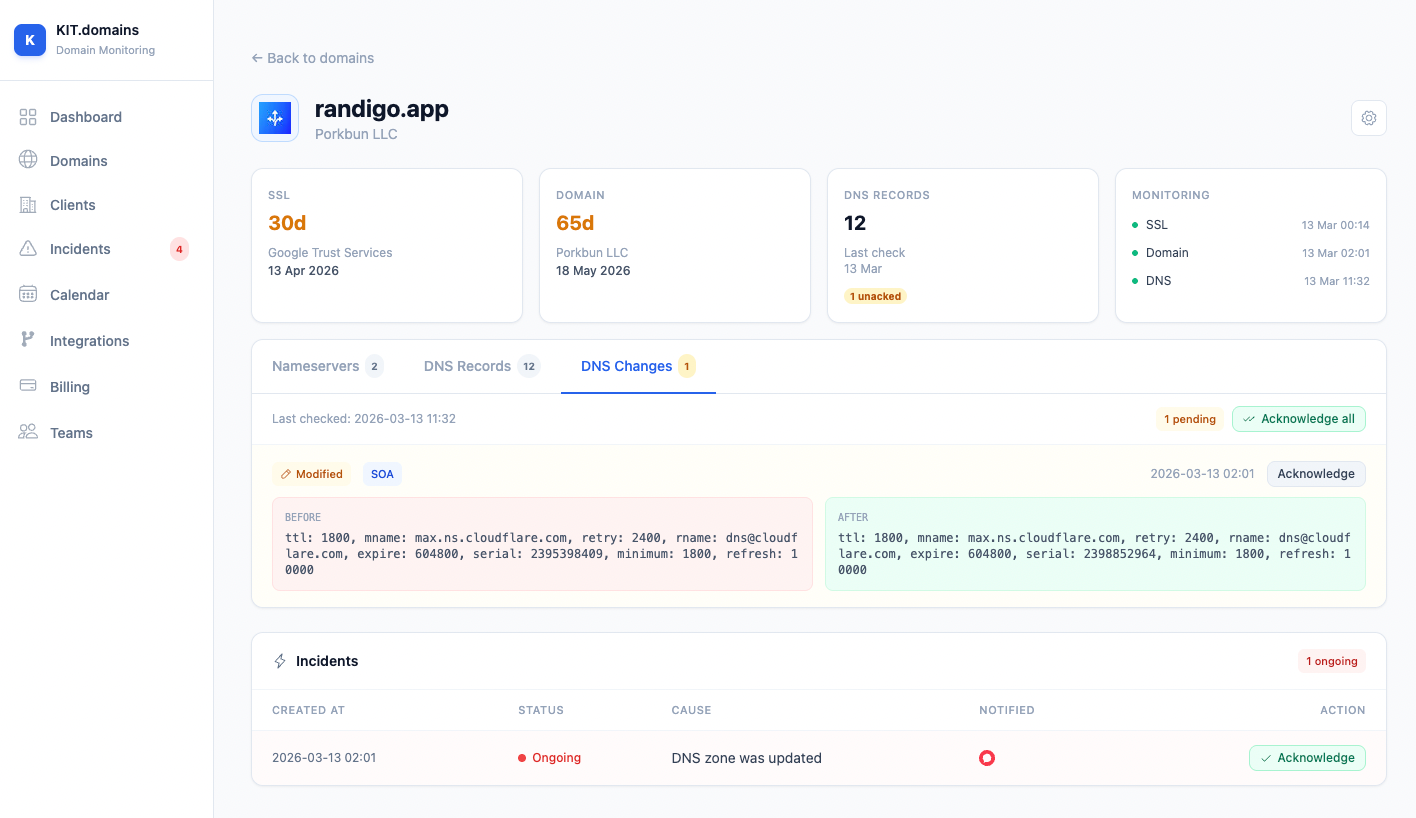Open the Dashboard from the sidebar
The width and height of the screenshot is (1416, 818).
(x=85, y=117)
